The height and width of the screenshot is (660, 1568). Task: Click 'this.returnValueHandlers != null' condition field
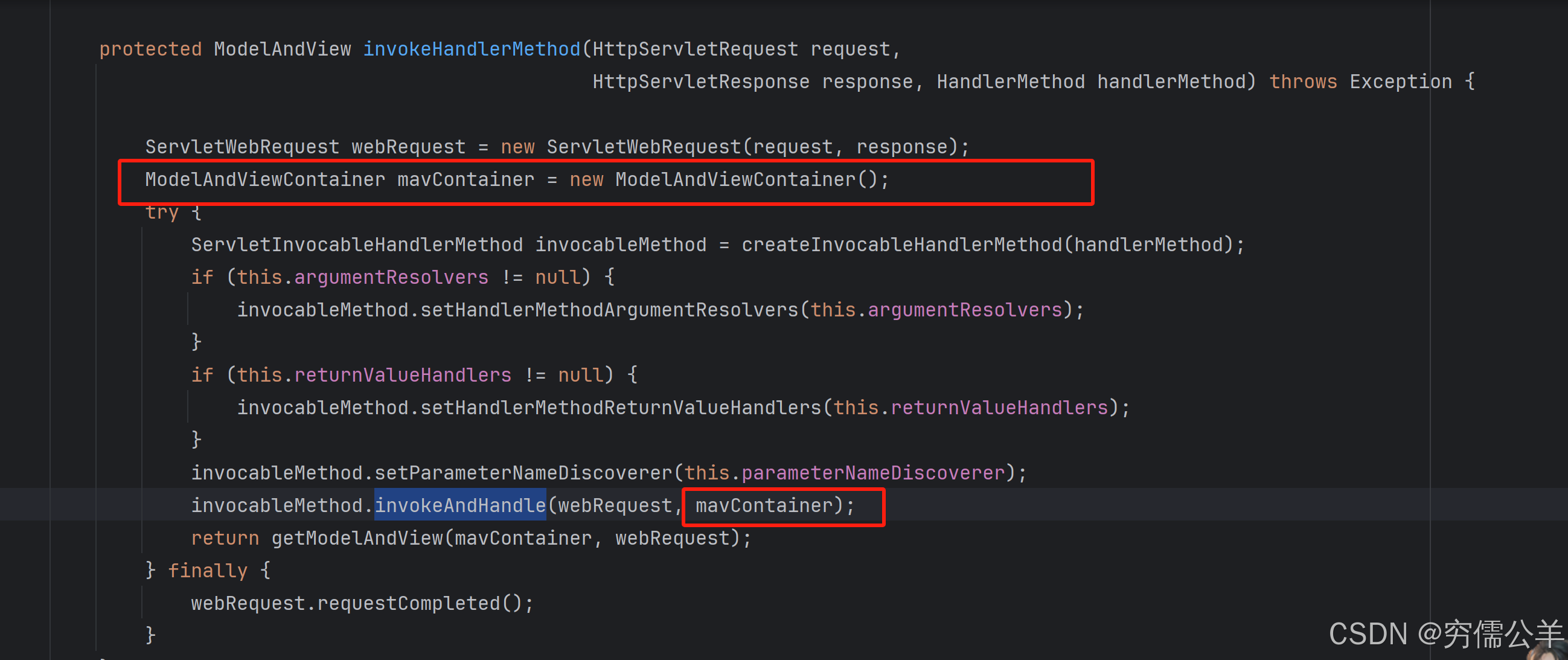coord(402,375)
